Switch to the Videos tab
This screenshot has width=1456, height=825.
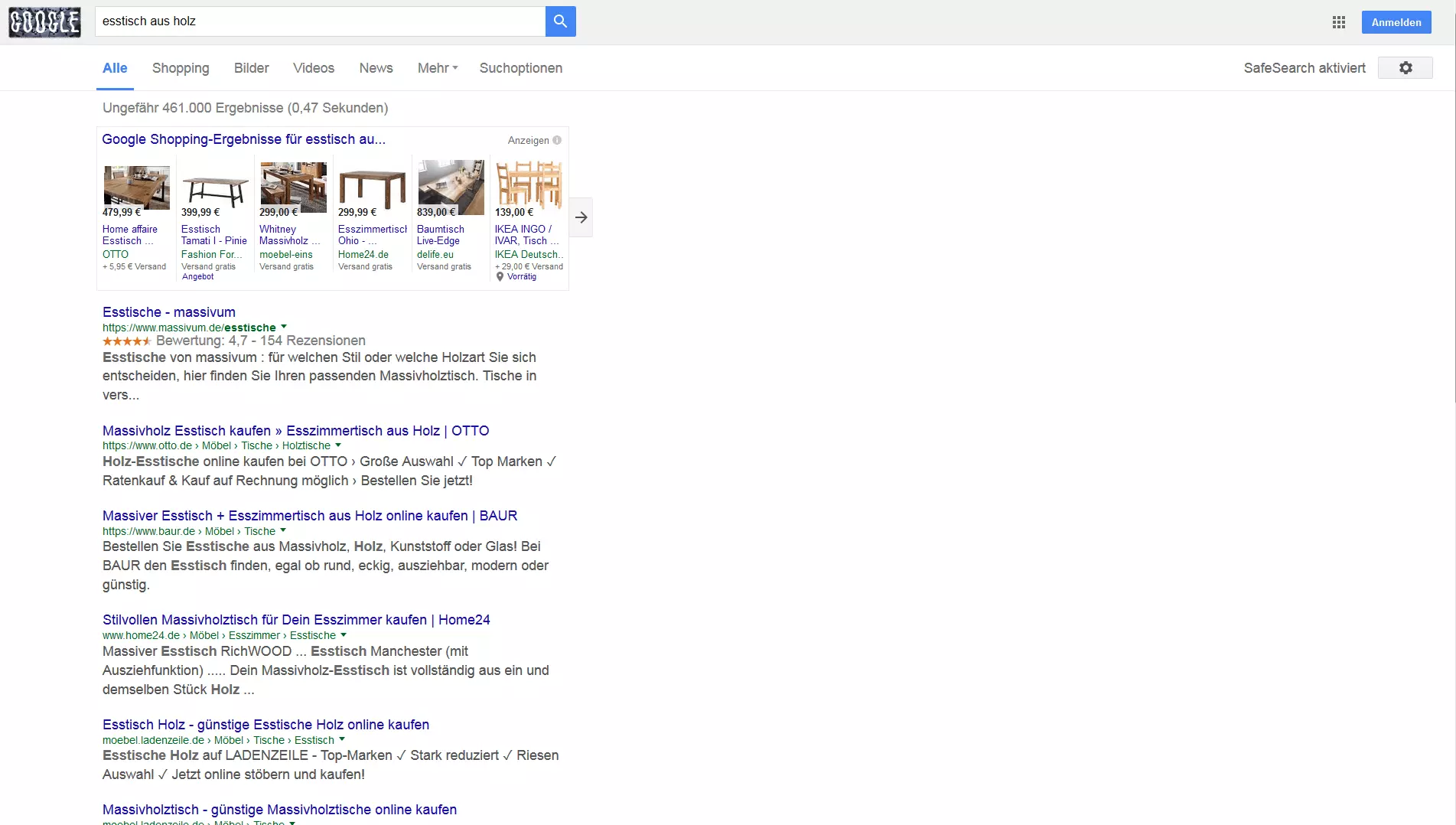tap(314, 68)
